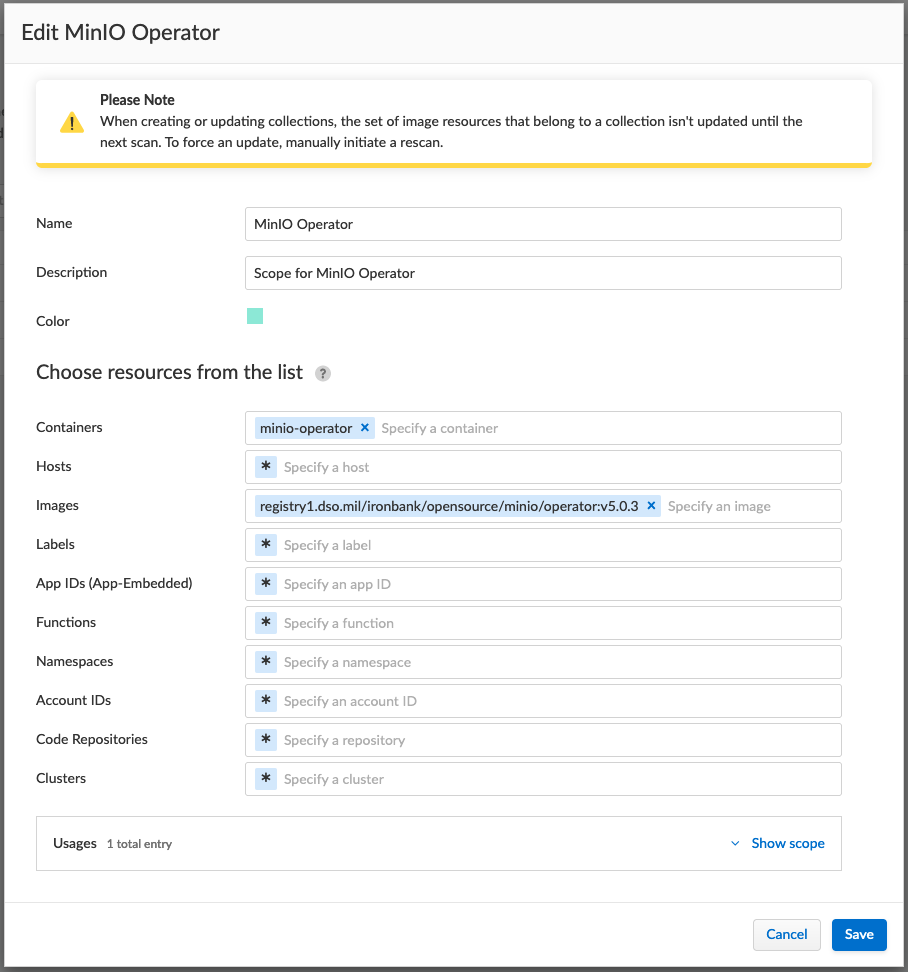Remove the minio-operator container tag
This screenshot has height=972, width=908.
click(365, 428)
